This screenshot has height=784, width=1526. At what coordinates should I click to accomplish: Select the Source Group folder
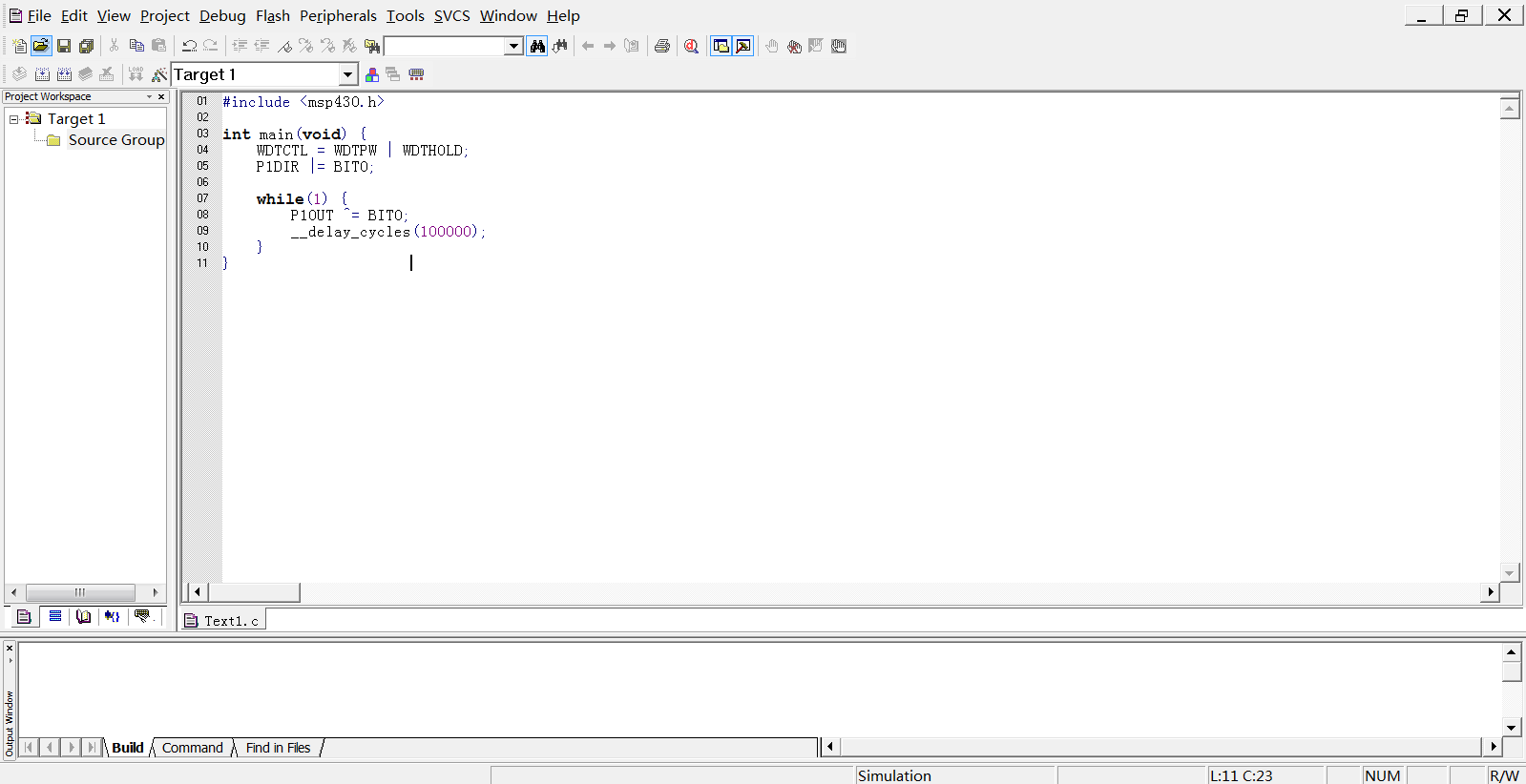coord(115,140)
